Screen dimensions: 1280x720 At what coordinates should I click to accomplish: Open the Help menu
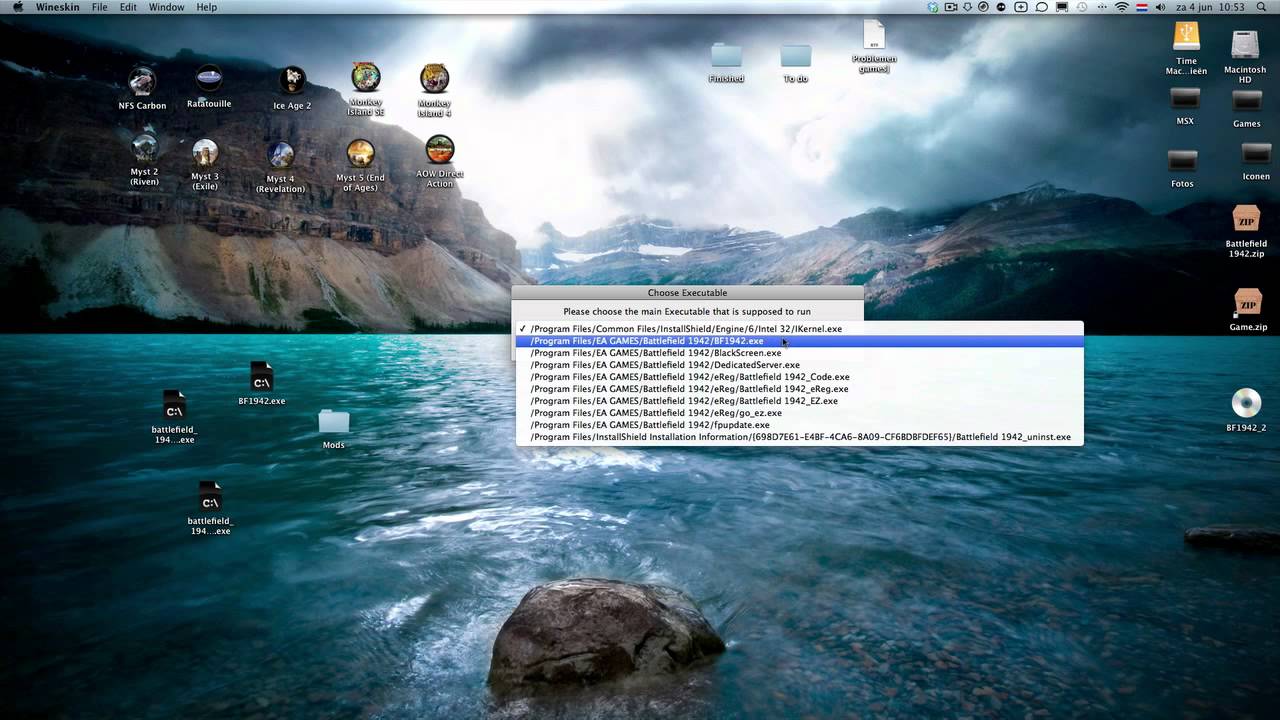(206, 7)
